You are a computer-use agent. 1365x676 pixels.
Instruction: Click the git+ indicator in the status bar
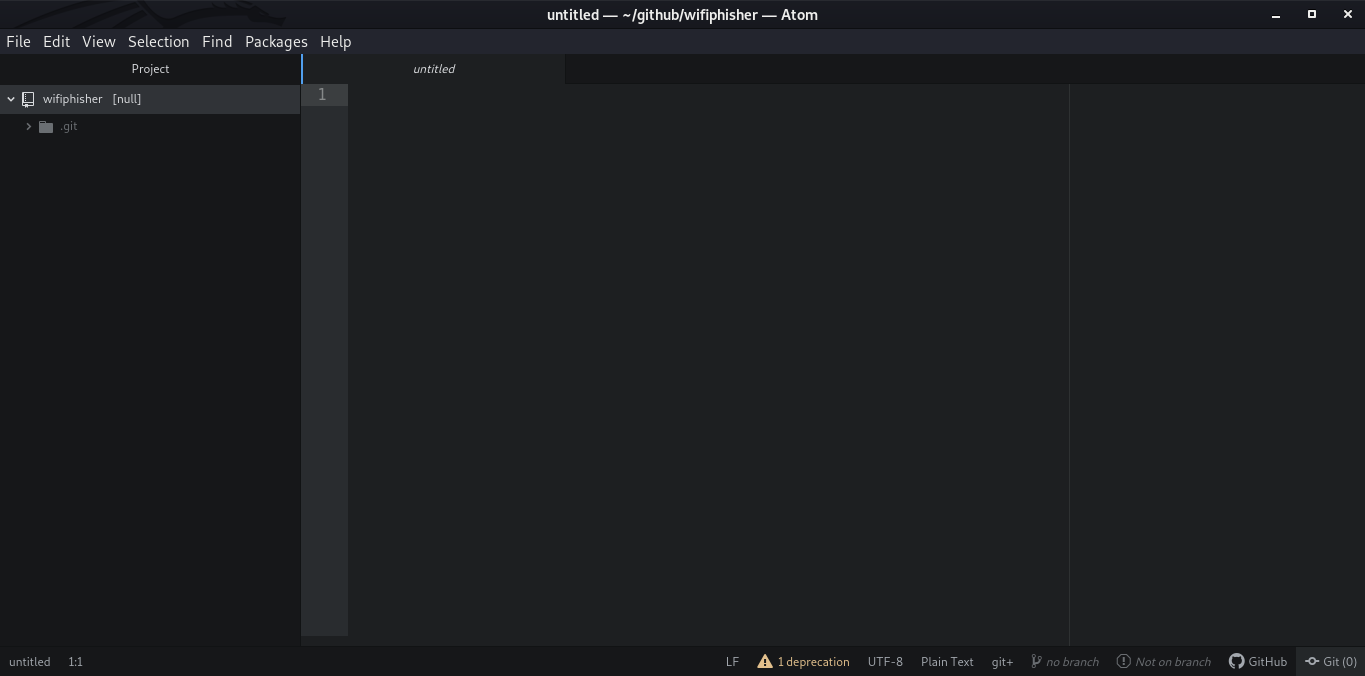tap(1001, 661)
